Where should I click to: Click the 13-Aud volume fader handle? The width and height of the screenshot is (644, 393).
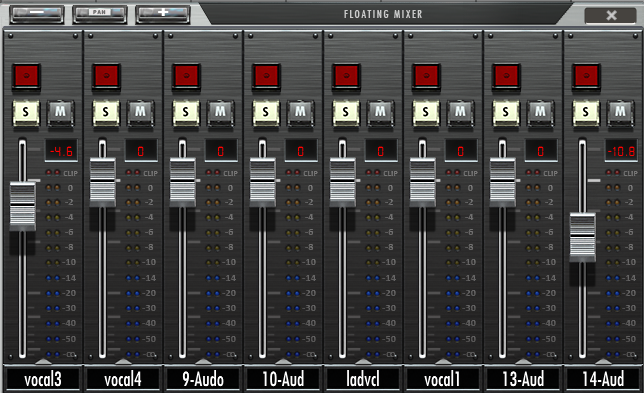click(x=503, y=182)
